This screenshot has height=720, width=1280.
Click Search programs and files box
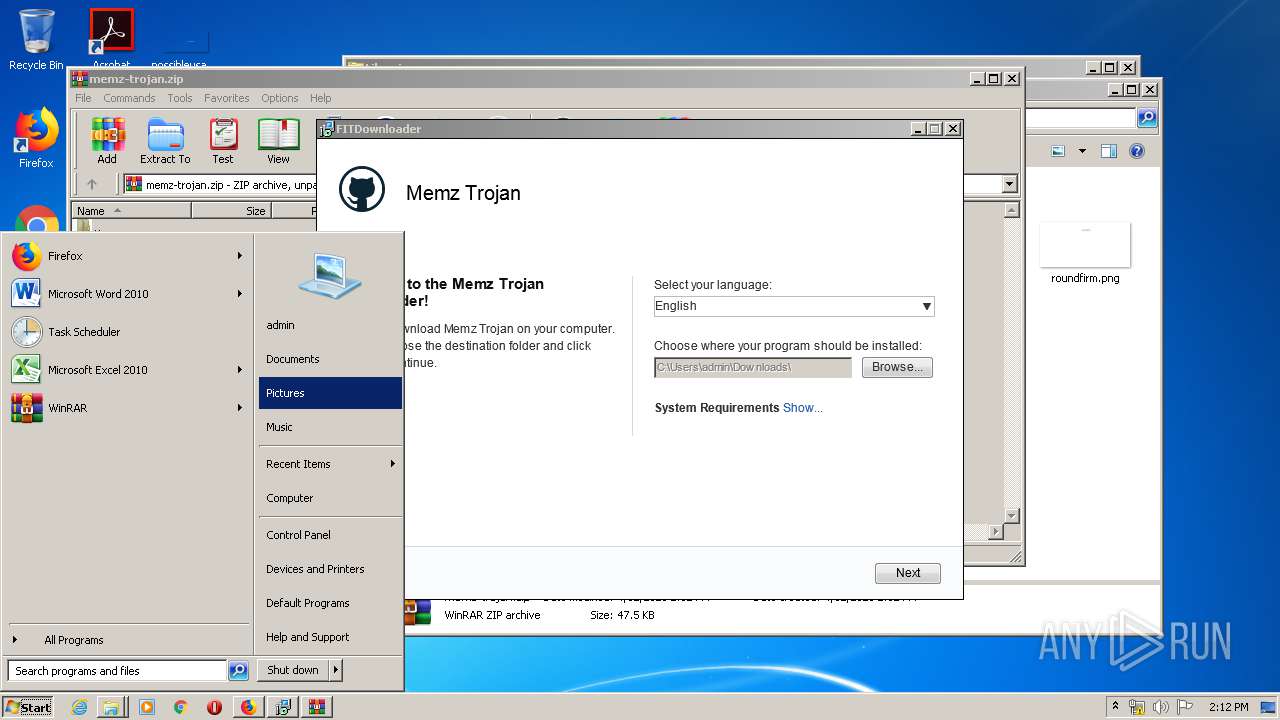118,671
